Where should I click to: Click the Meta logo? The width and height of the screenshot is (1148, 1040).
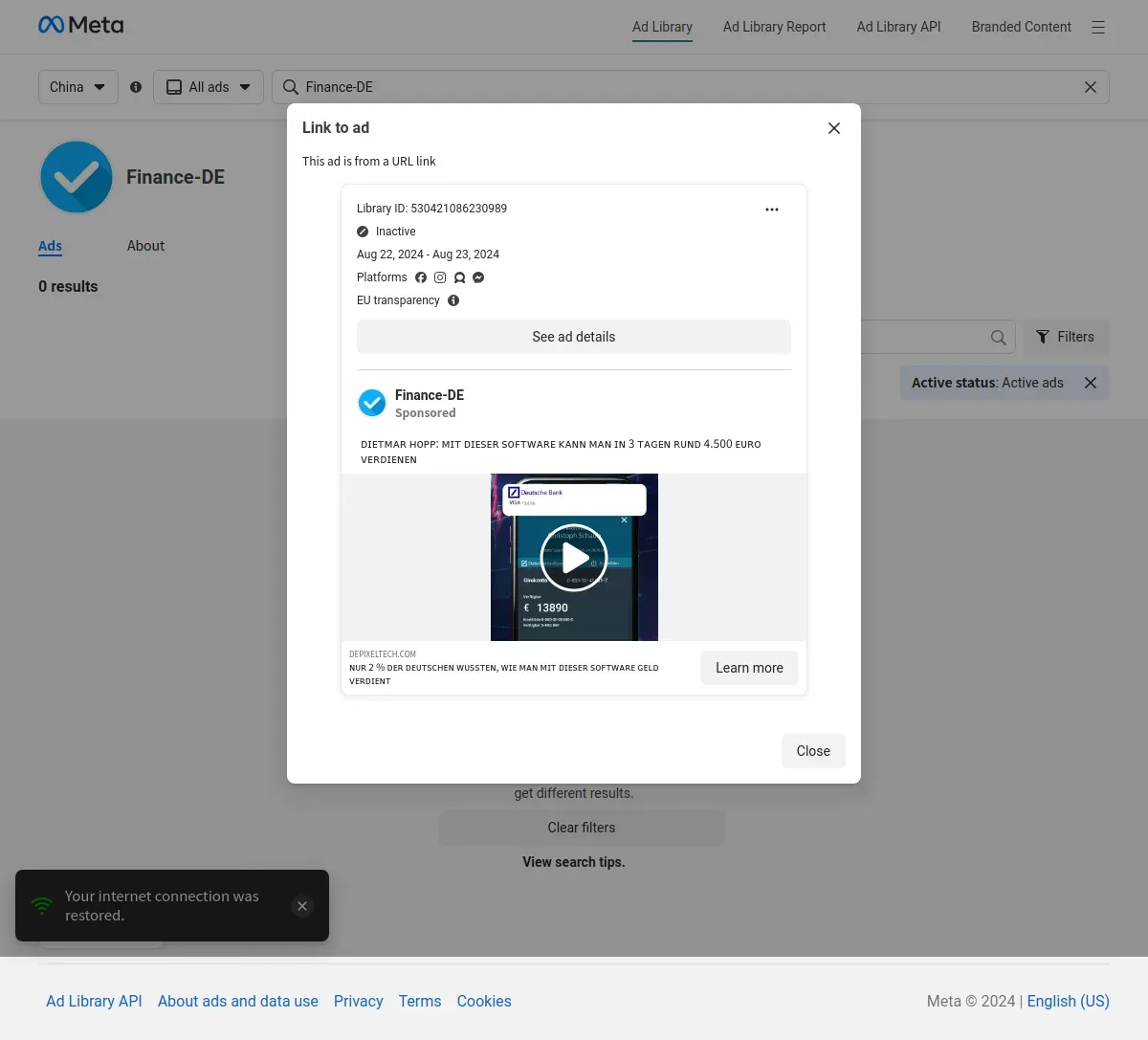81,25
